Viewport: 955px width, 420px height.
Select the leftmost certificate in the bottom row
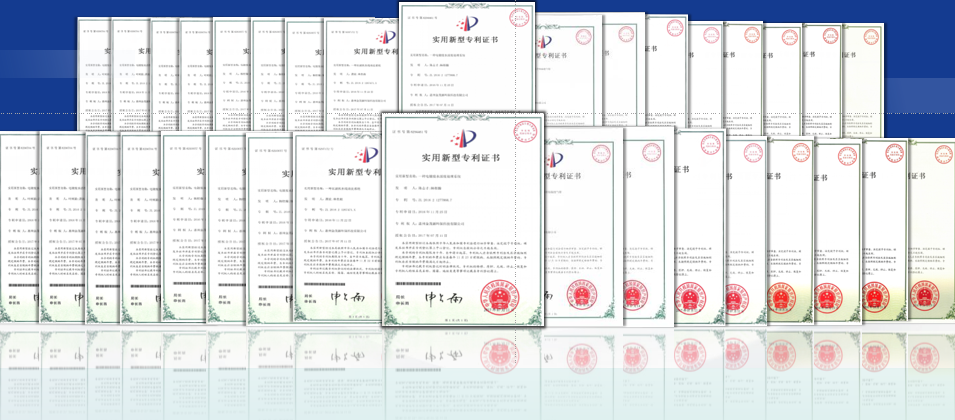pos(18,230)
